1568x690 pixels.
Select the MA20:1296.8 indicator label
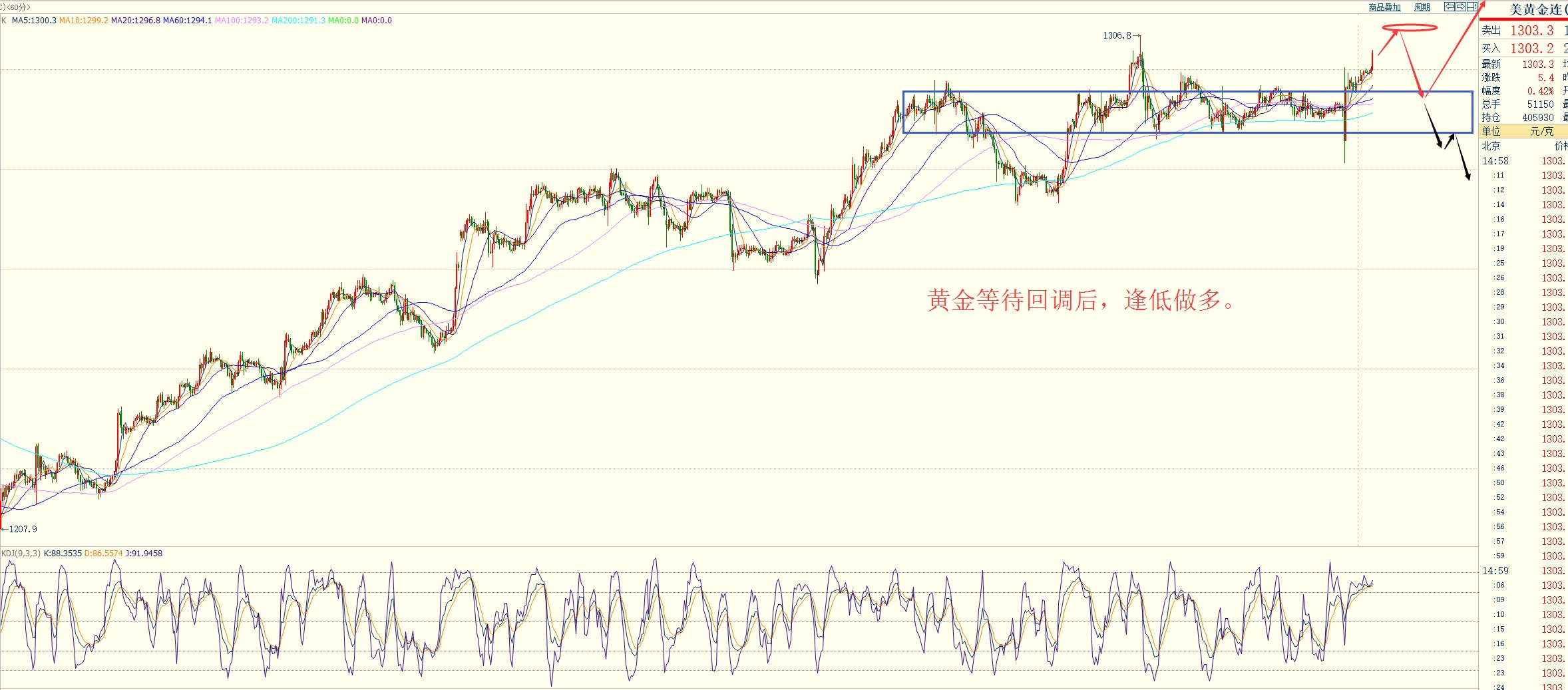[136, 21]
